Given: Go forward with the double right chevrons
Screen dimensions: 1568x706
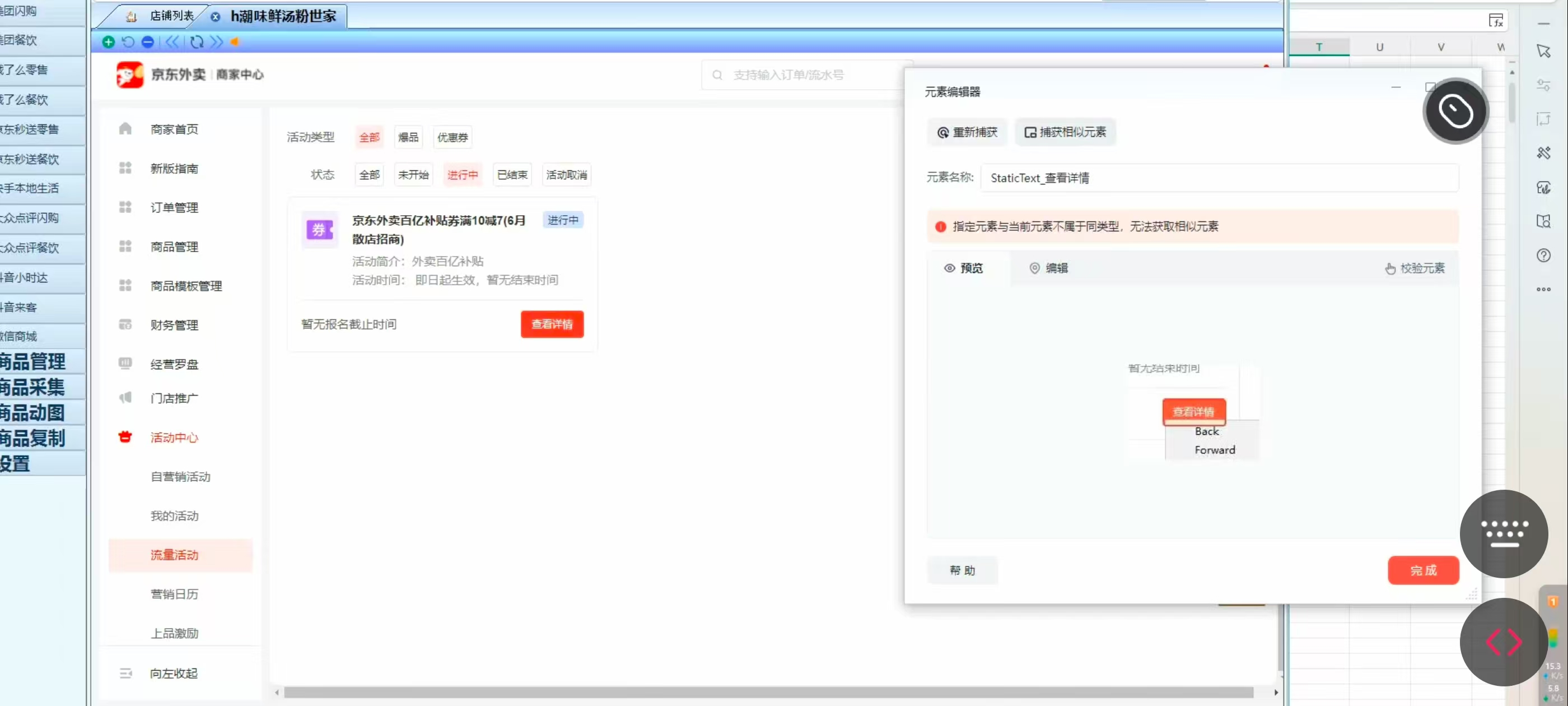Looking at the screenshot, I should coord(216,41).
